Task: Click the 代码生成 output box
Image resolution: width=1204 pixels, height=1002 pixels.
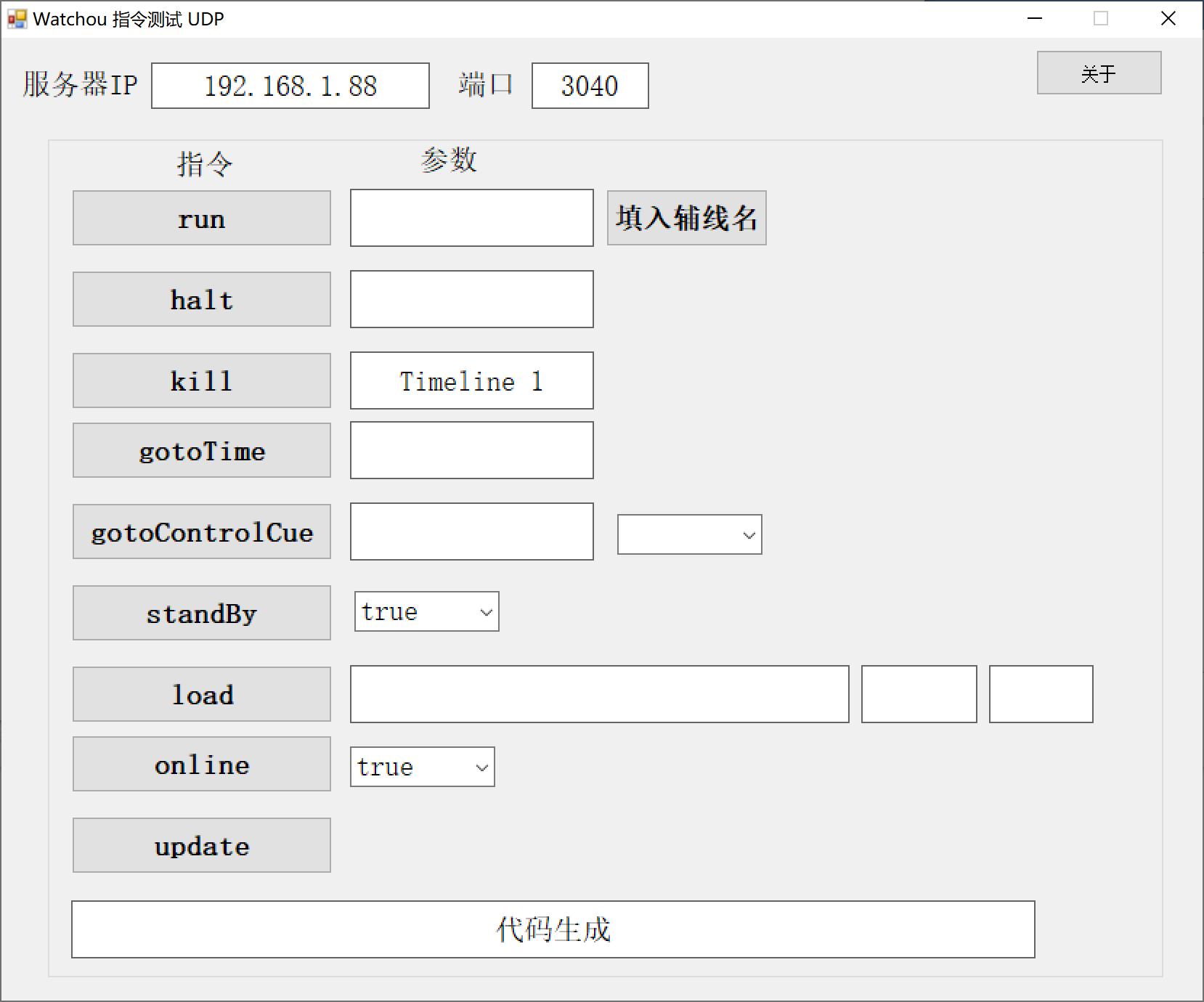Action: point(553,929)
